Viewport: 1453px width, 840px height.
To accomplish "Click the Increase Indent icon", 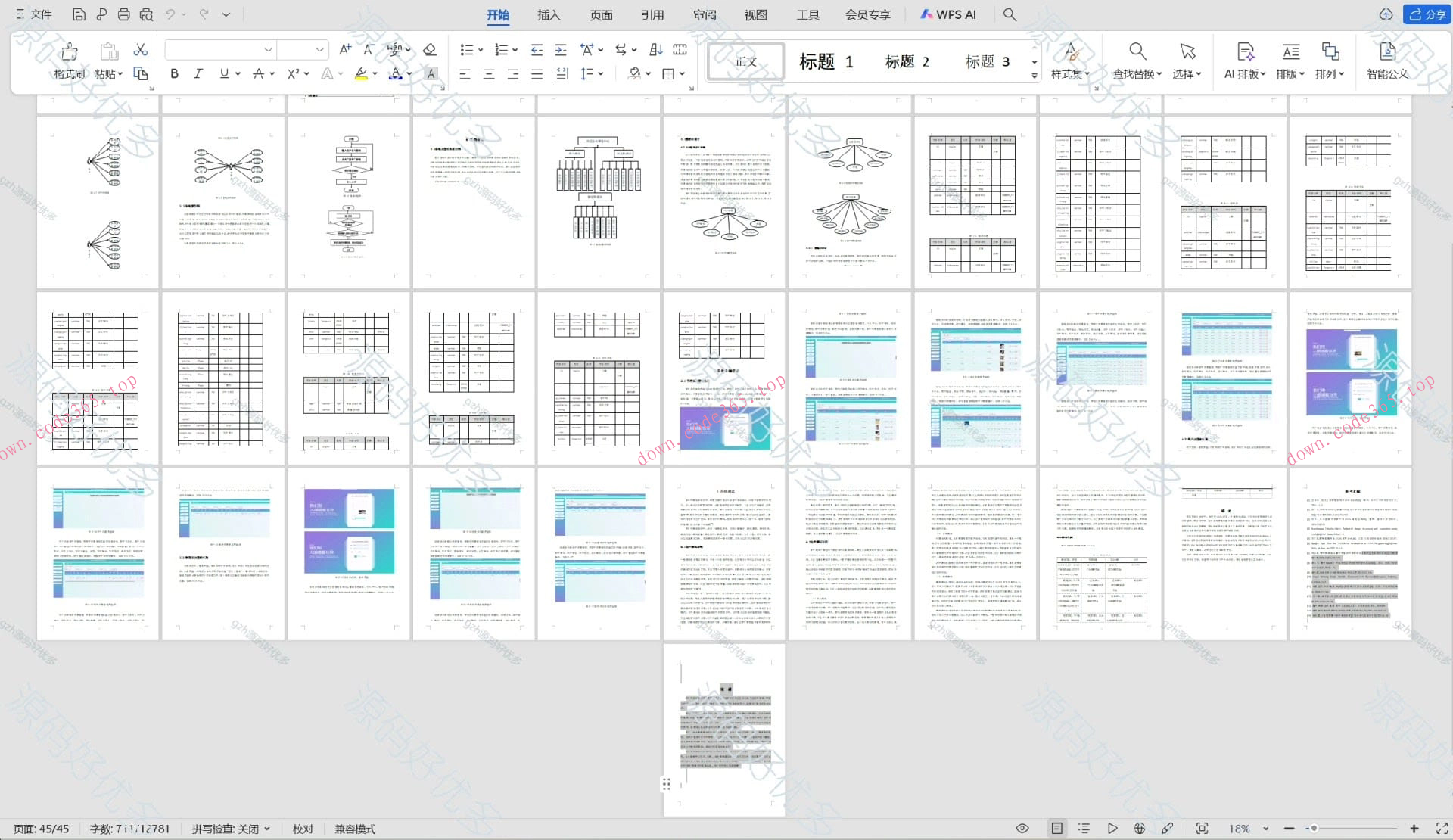I will [x=561, y=50].
